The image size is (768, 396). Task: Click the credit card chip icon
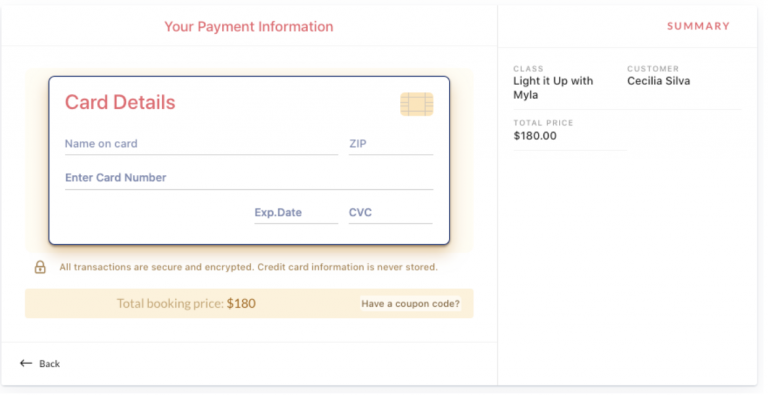pos(417,104)
